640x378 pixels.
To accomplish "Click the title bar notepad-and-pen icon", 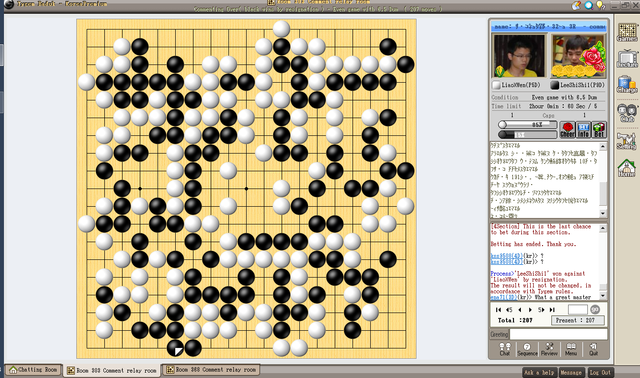I will [576, 5].
